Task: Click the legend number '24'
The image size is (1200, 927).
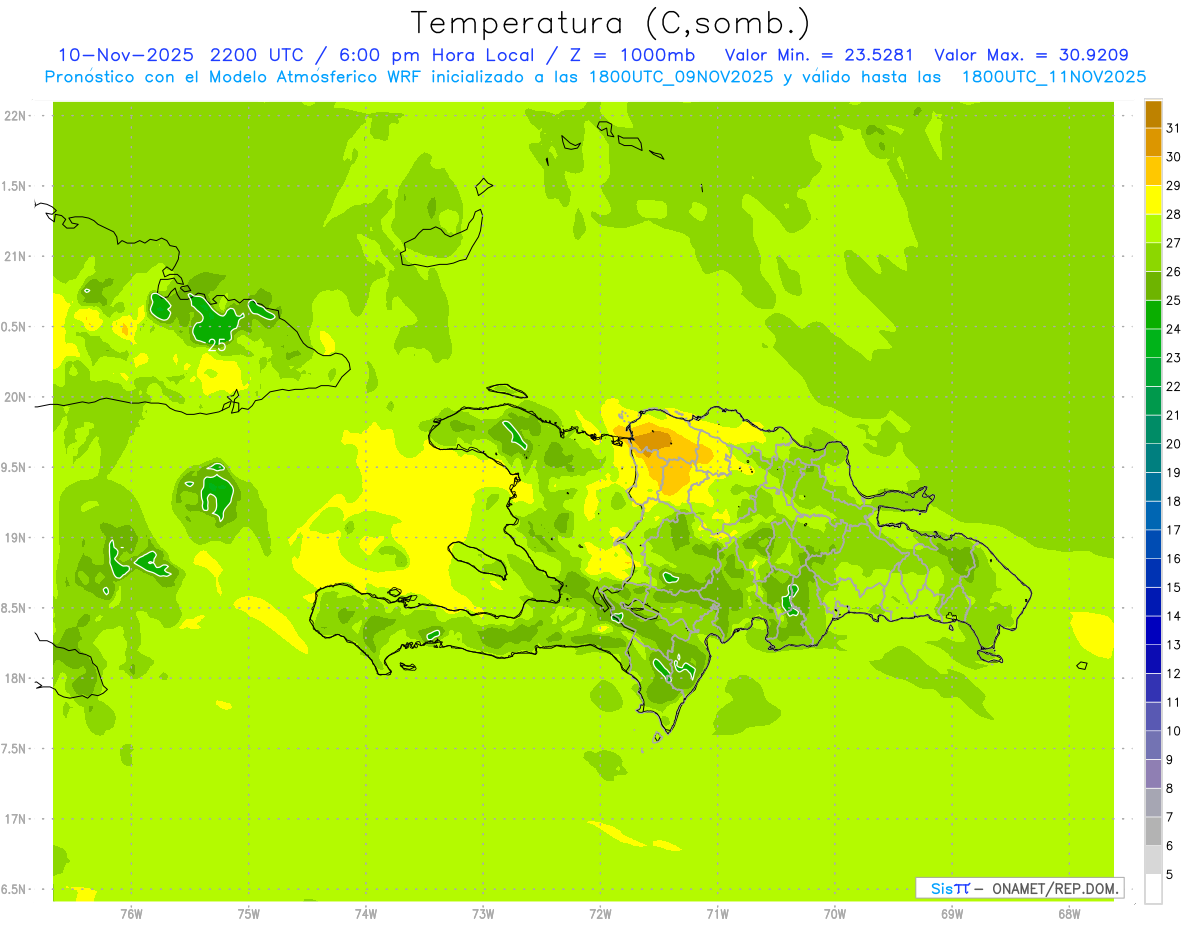Action: (x=1174, y=328)
